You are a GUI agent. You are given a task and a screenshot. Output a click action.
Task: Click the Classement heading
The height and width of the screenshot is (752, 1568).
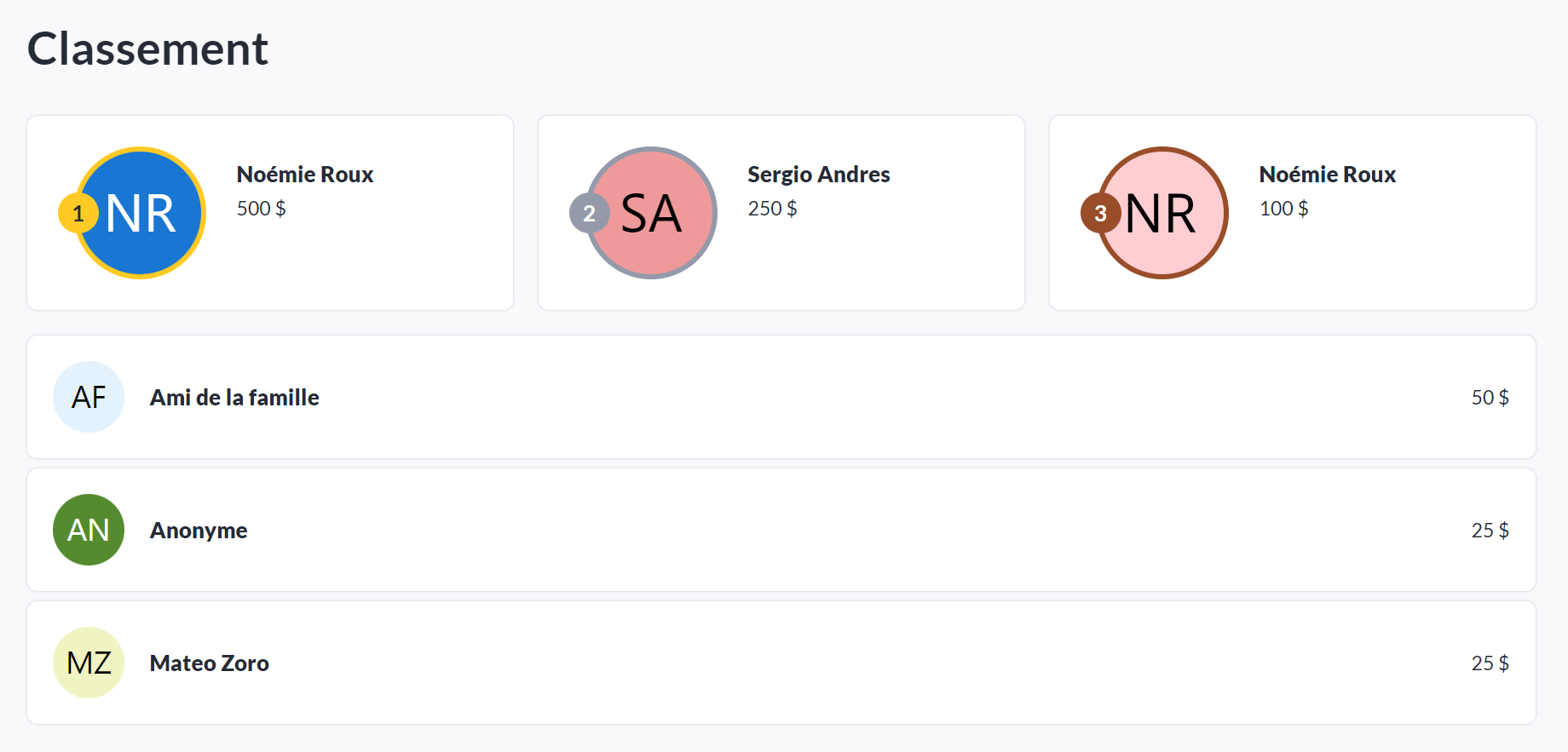click(147, 49)
